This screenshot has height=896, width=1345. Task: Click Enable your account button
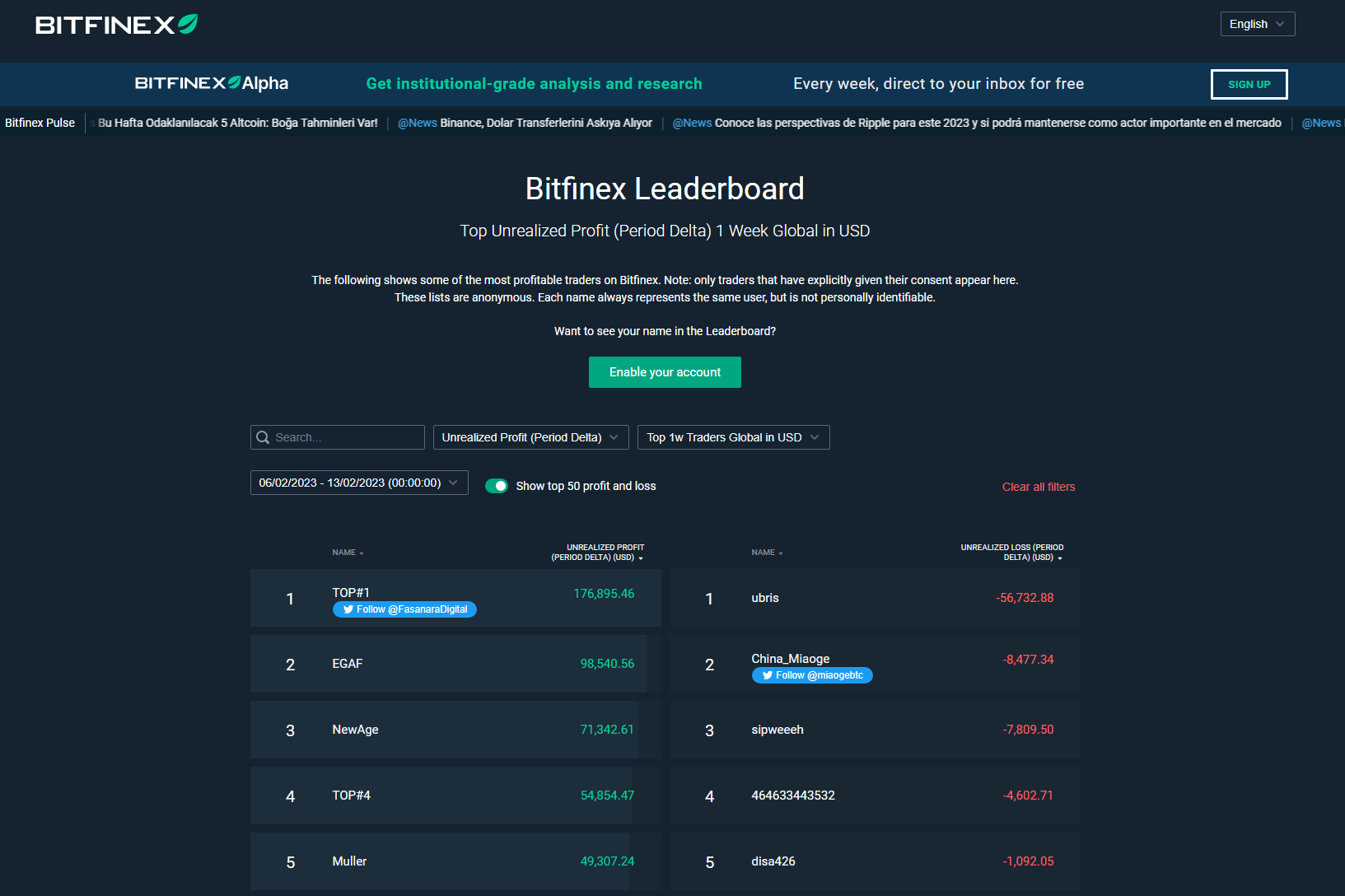665,372
